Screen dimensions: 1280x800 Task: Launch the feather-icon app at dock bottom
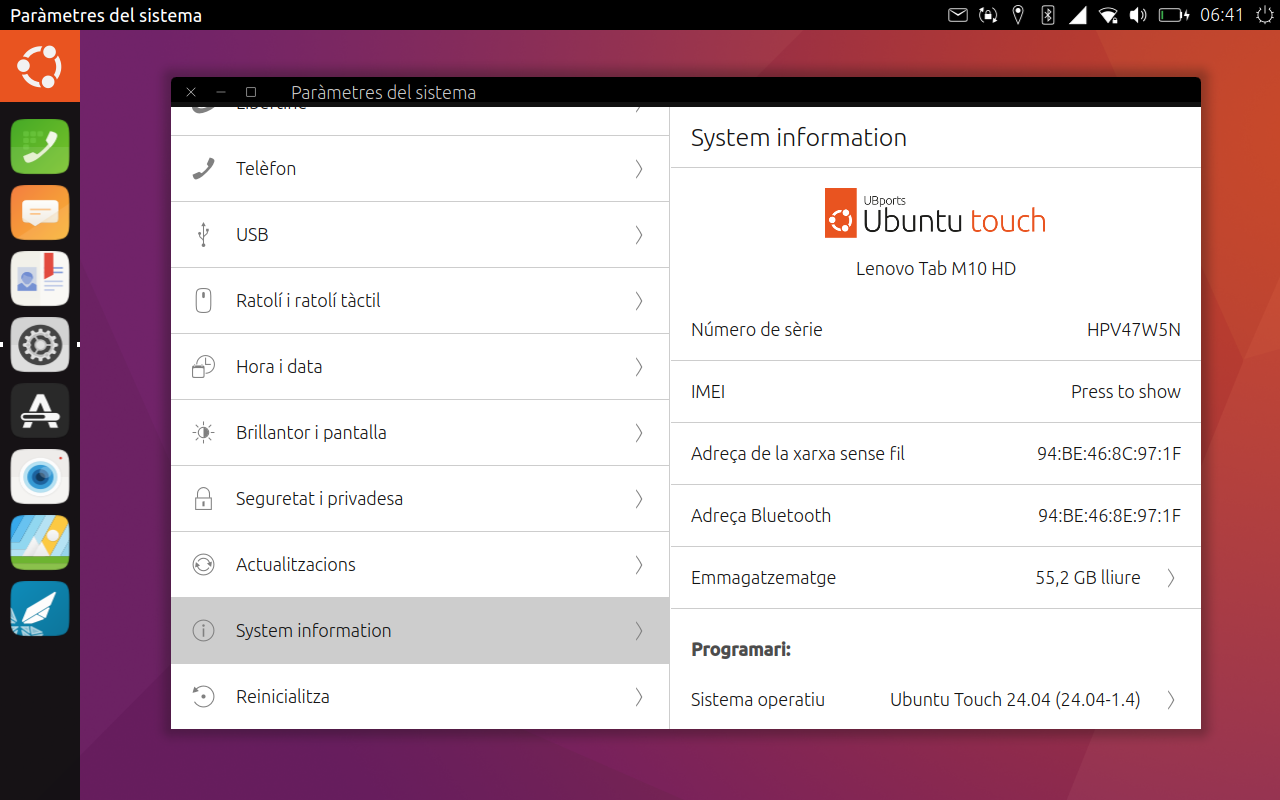click(x=40, y=609)
